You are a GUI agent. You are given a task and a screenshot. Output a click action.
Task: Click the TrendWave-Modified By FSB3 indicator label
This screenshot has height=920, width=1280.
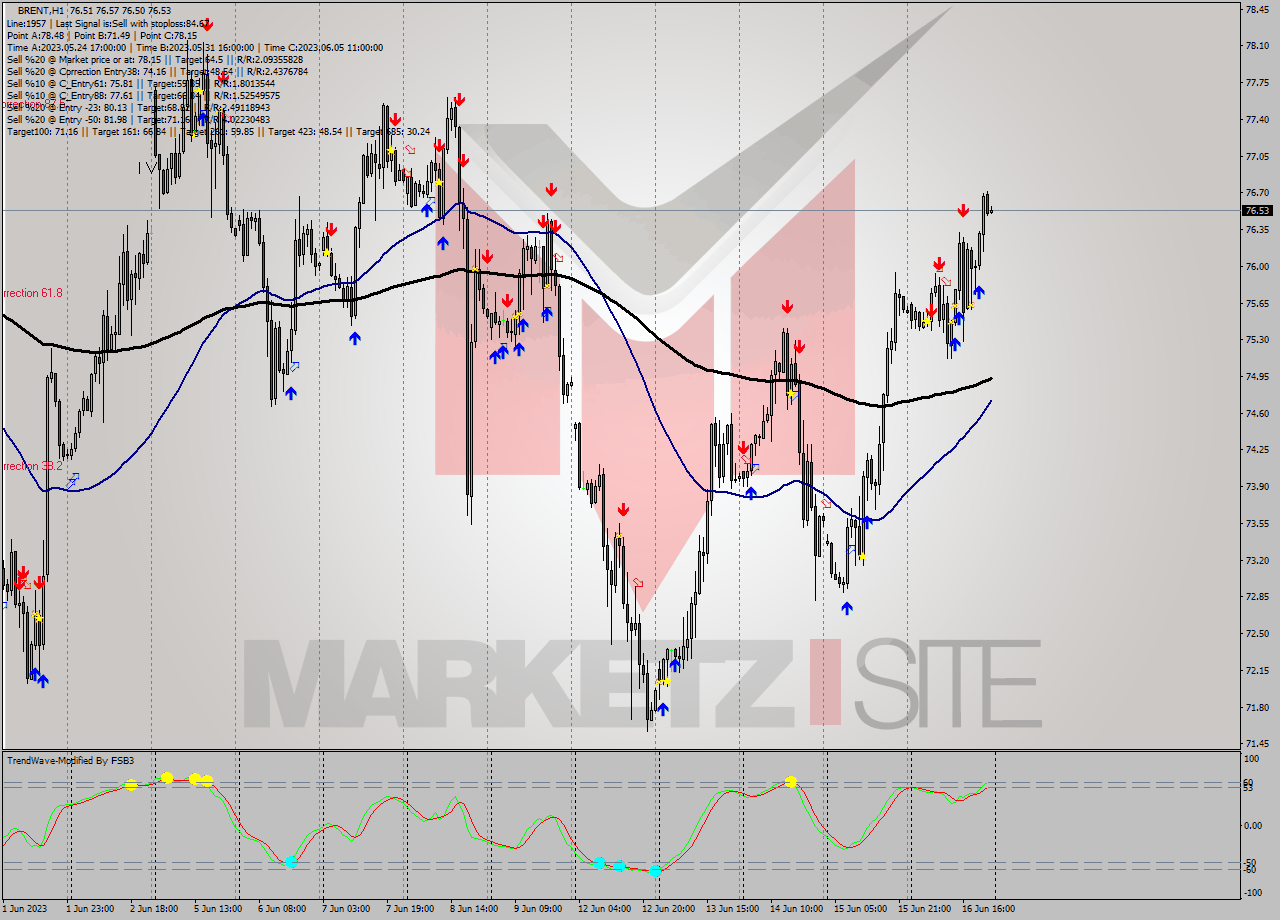[70, 761]
